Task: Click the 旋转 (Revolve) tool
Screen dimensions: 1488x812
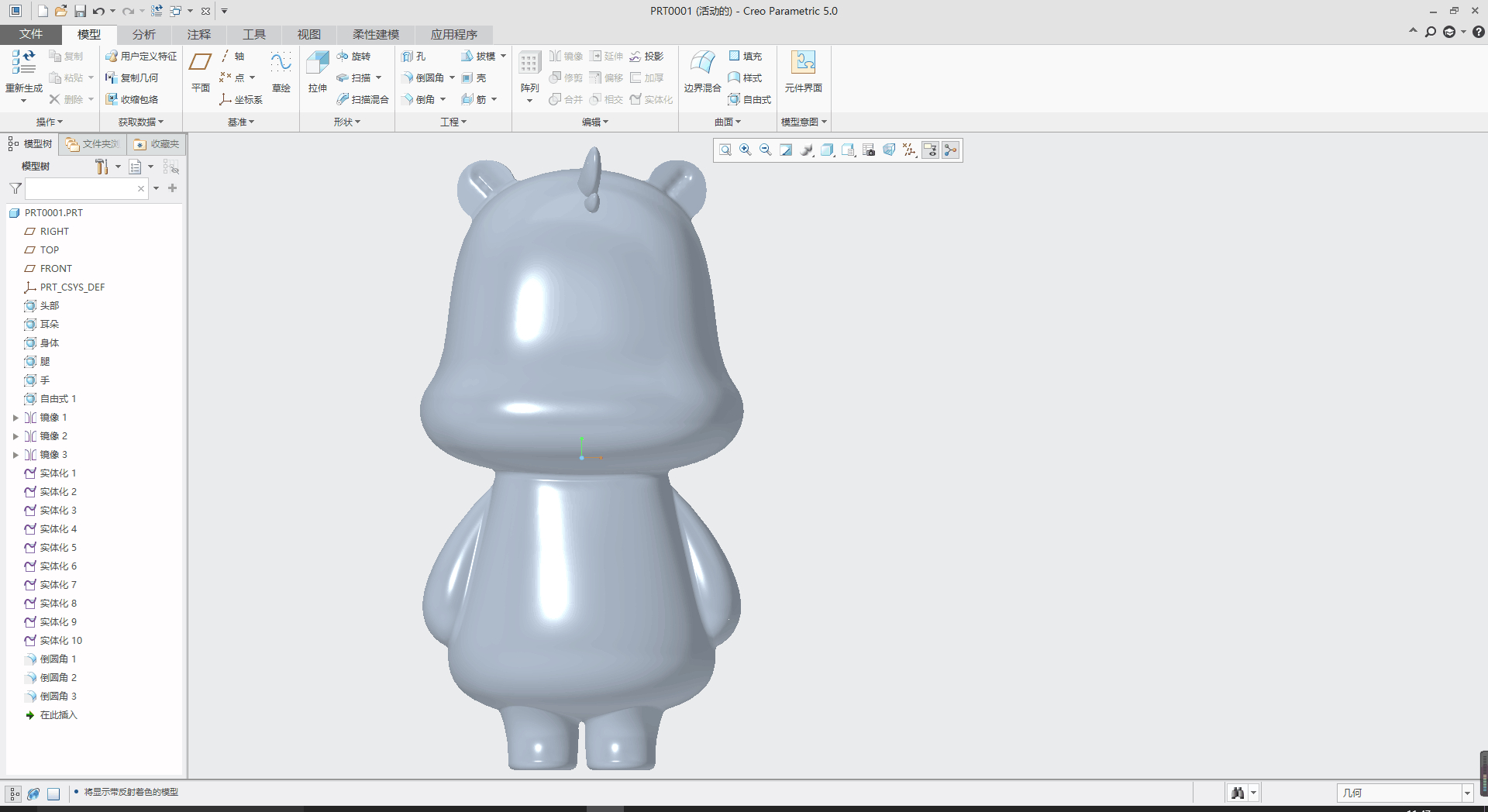Action: tap(354, 57)
